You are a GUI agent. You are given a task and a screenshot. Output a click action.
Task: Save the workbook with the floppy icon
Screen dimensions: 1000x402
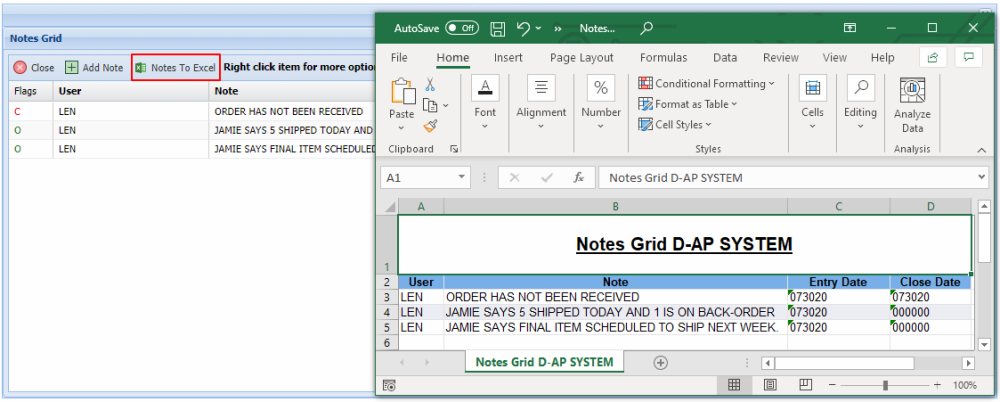click(x=497, y=28)
